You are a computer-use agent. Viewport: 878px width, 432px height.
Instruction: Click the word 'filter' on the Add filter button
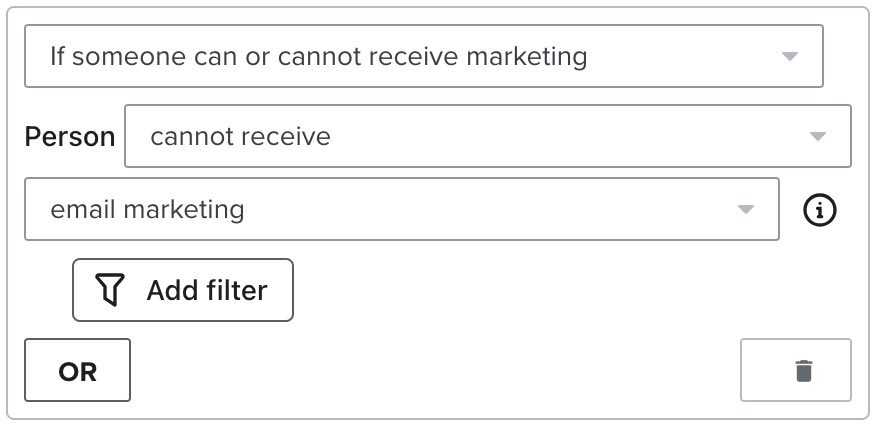point(237,291)
